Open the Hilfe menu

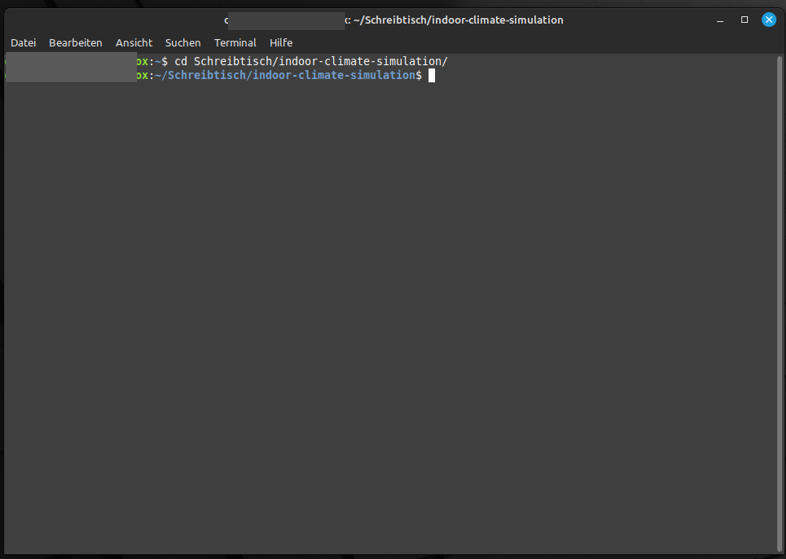coord(281,43)
